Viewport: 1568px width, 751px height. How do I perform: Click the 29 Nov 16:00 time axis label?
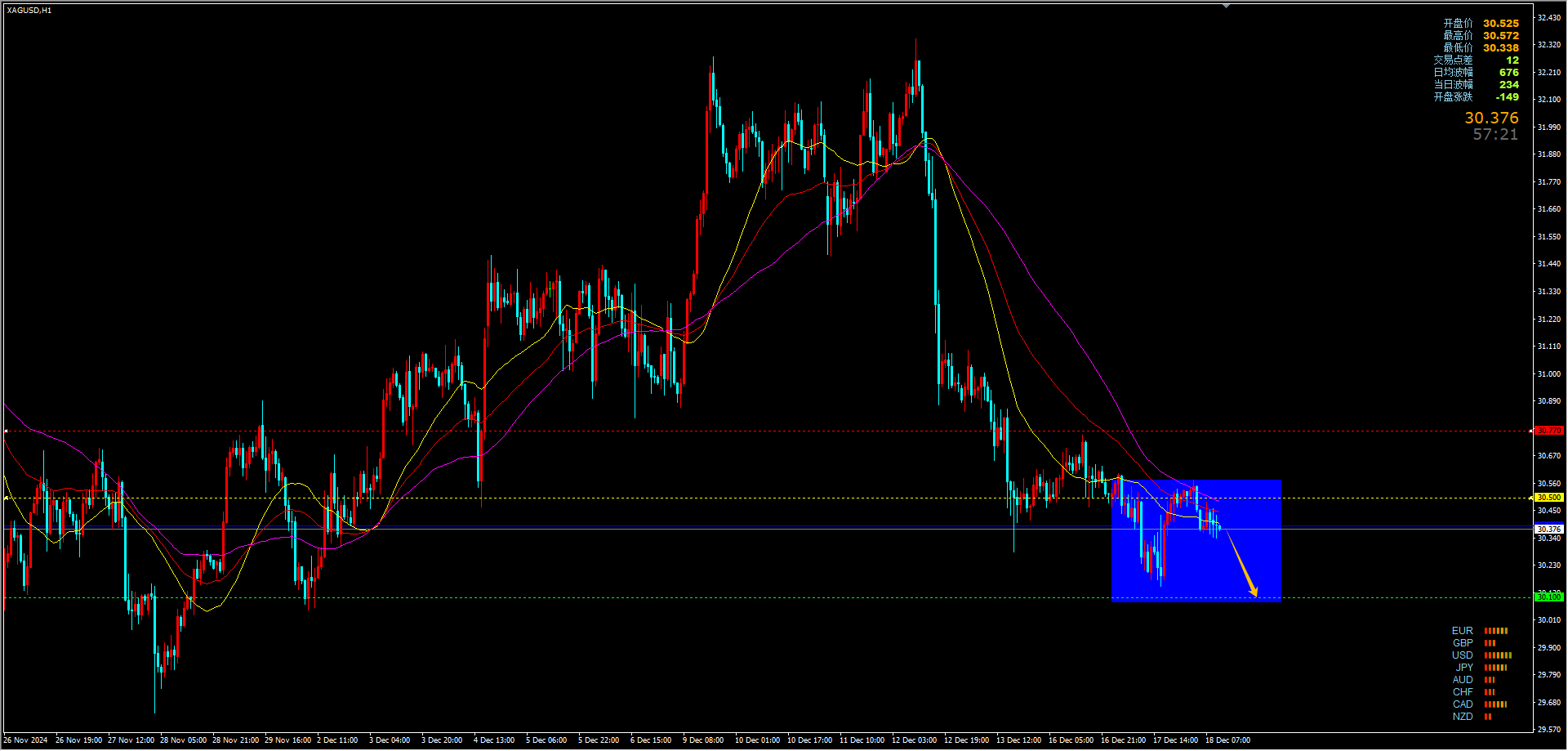pyautogui.click(x=287, y=740)
